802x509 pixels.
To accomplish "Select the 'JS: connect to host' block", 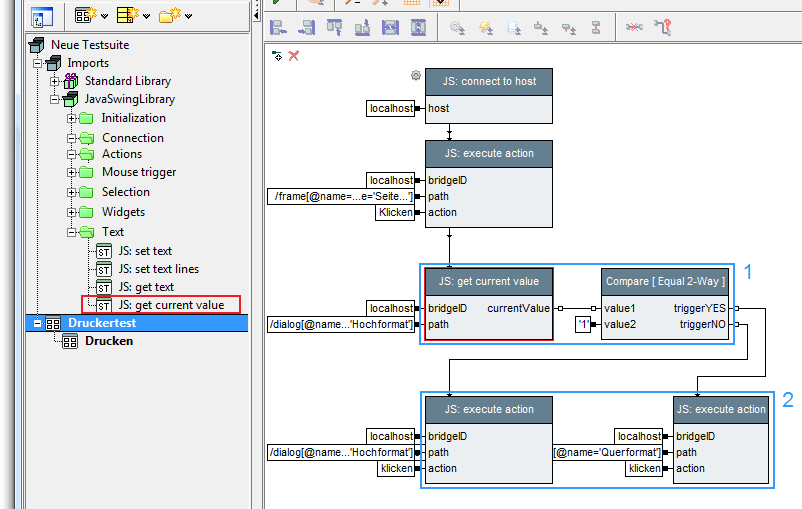I will (x=489, y=82).
